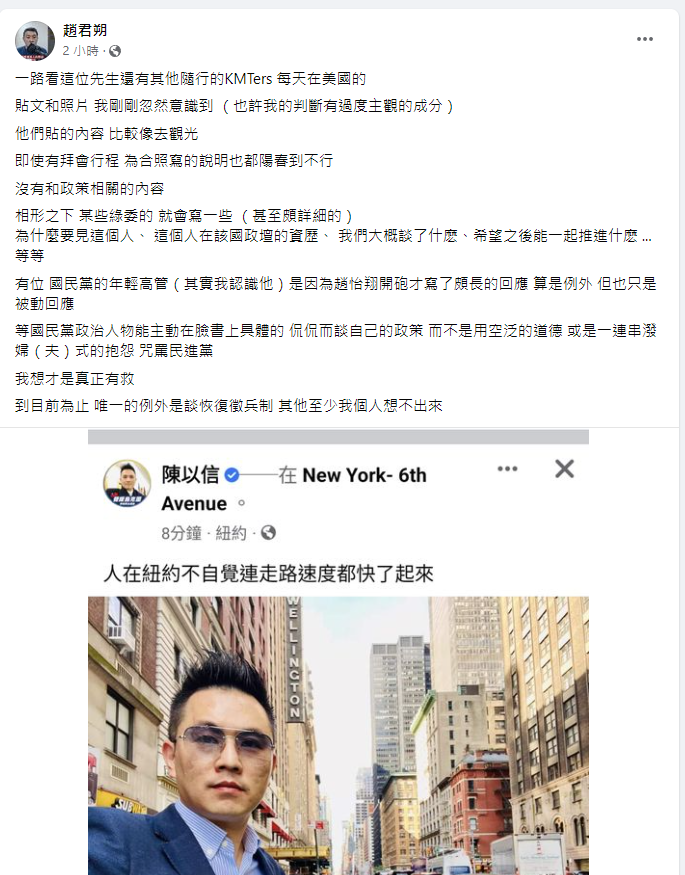Click the 2 小時 timestamp link

coord(80,51)
